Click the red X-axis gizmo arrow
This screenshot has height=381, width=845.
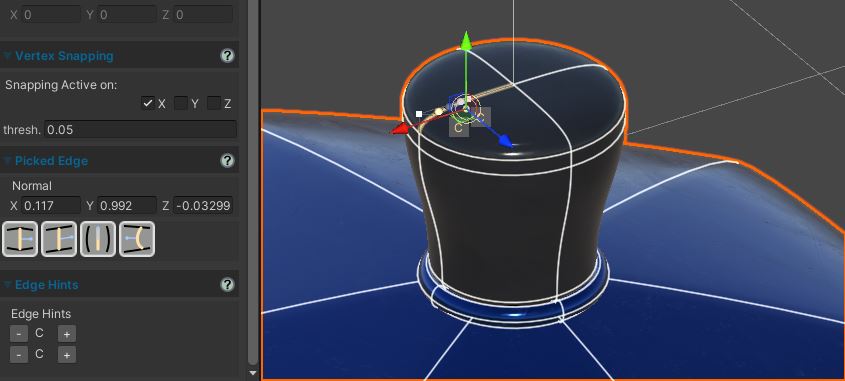coord(400,128)
